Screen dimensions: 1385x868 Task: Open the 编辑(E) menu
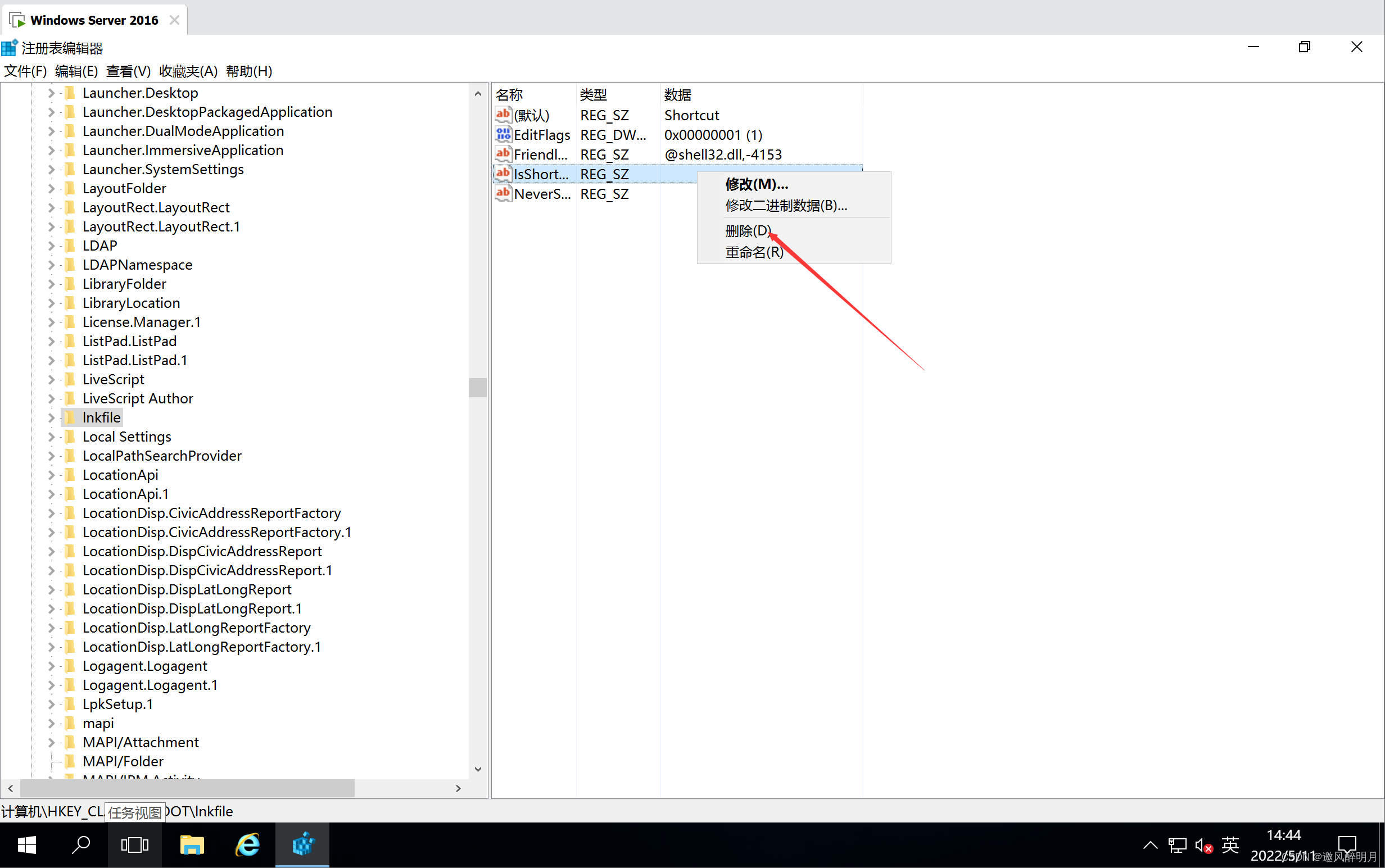click(x=76, y=71)
